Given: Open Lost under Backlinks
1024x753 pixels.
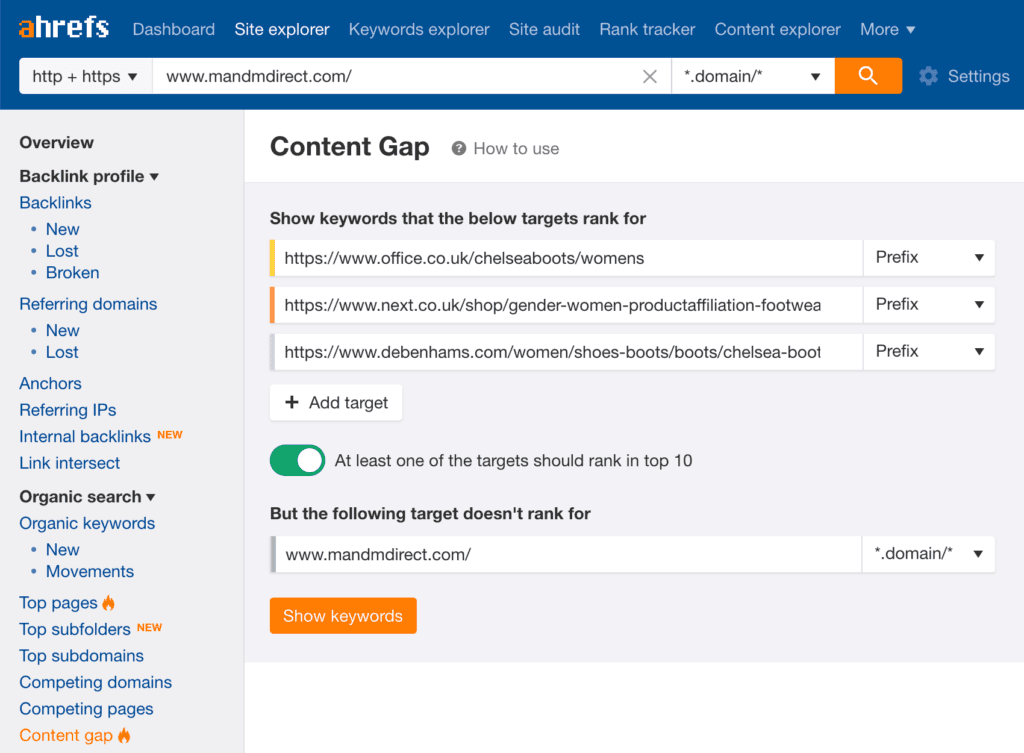Looking at the screenshot, I should [x=62, y=251].
